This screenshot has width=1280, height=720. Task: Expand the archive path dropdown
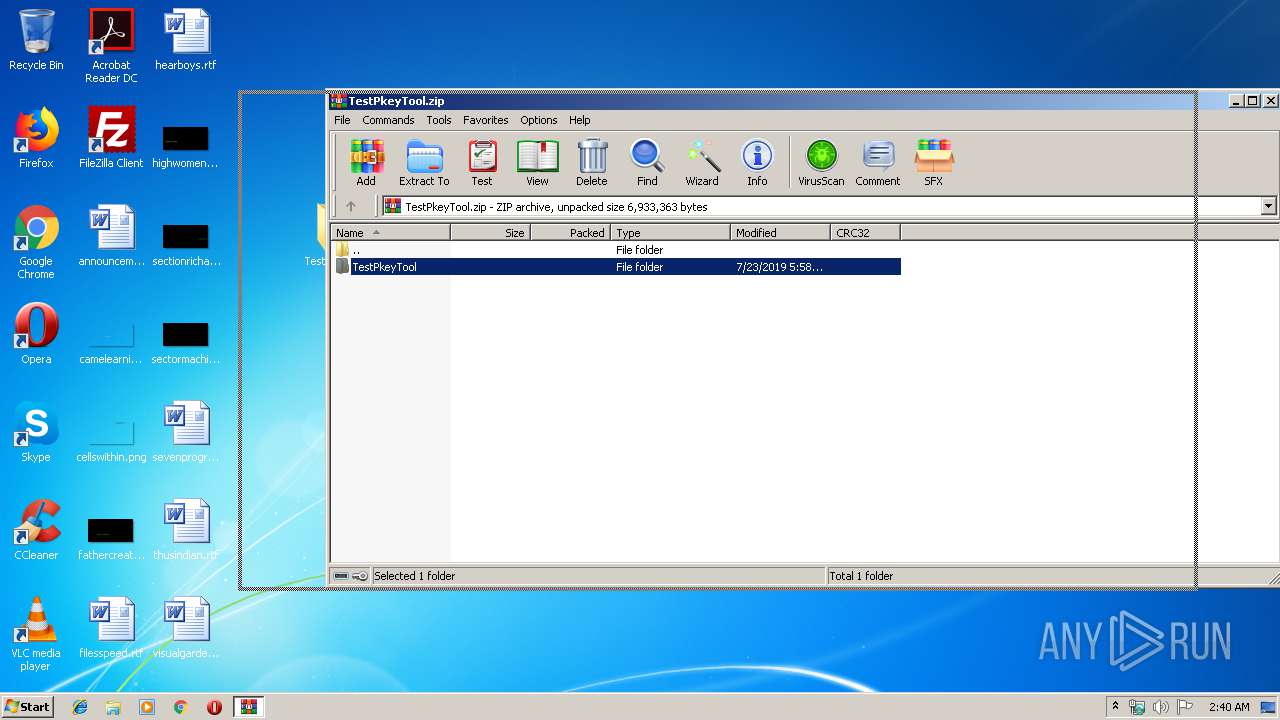pos(1269,207)
